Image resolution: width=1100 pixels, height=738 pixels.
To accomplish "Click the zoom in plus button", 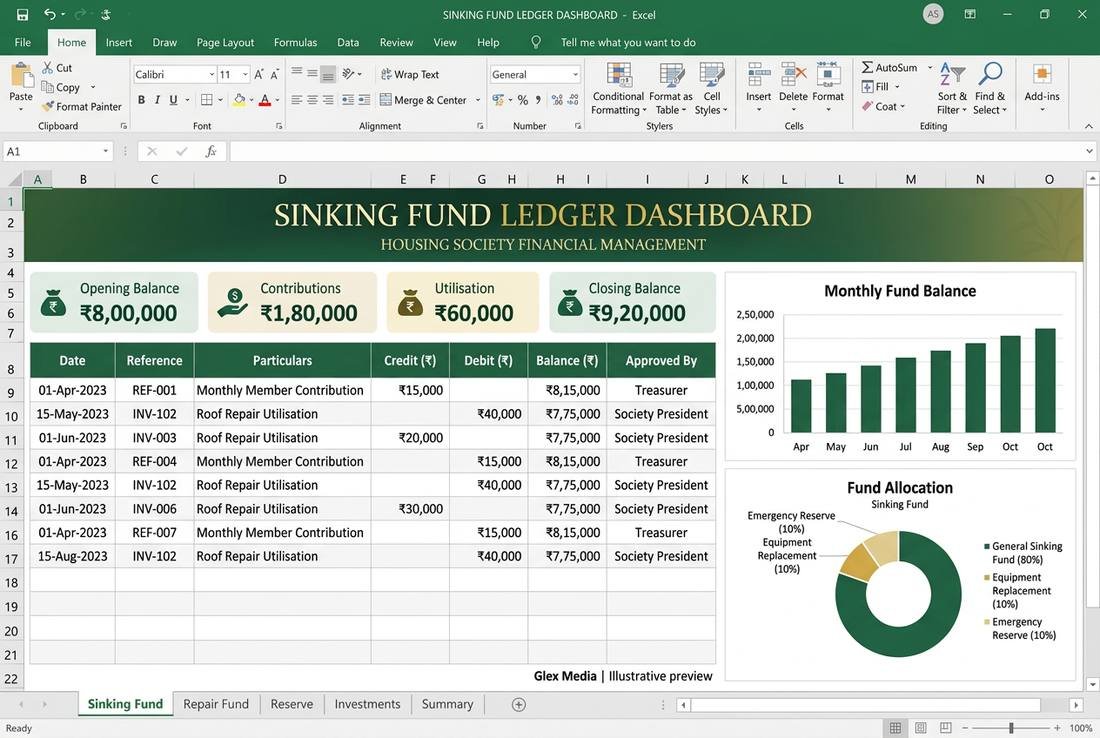I will tap(1057, 727).
